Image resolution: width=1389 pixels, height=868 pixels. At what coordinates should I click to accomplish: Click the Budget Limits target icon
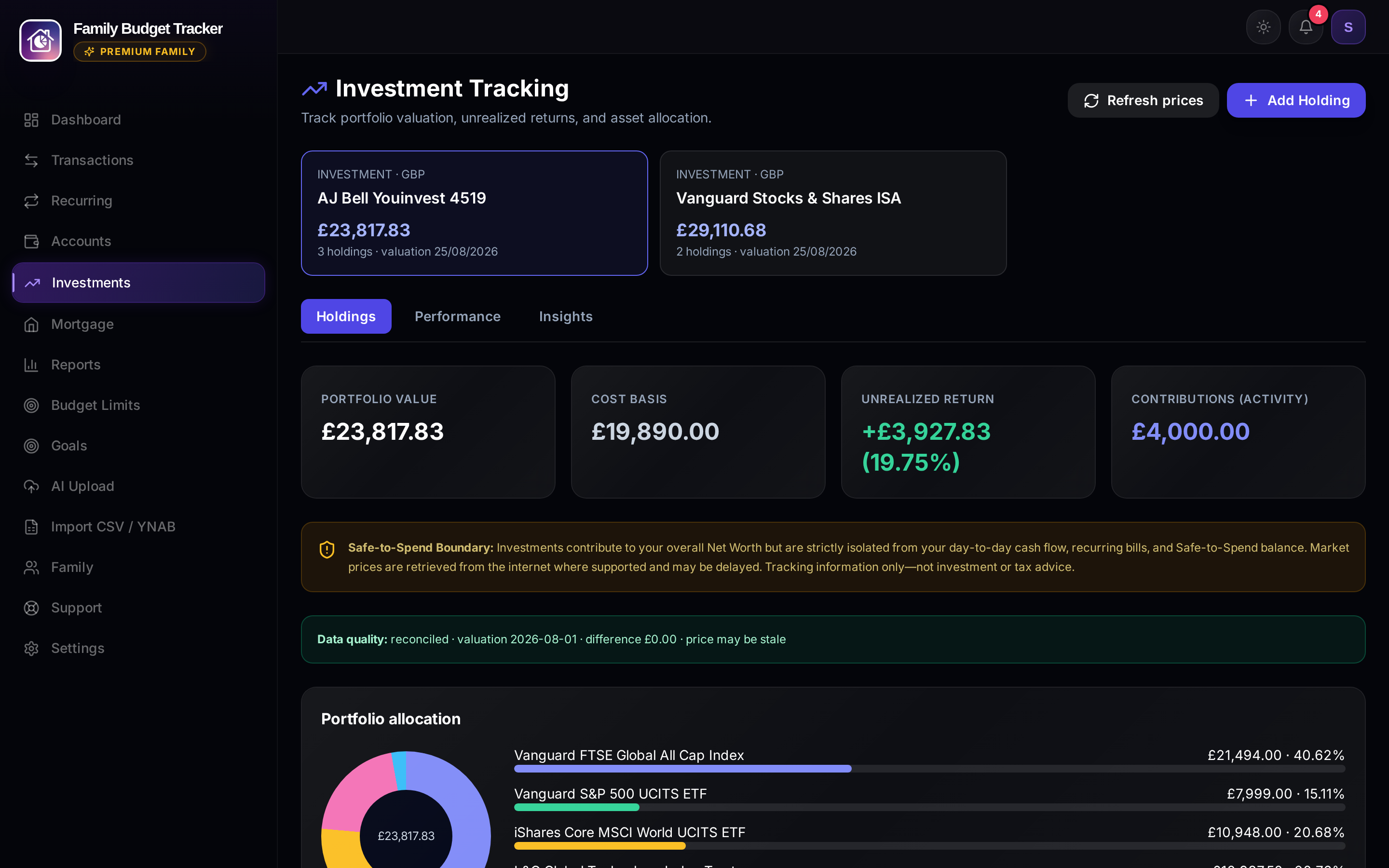[31, 405]
